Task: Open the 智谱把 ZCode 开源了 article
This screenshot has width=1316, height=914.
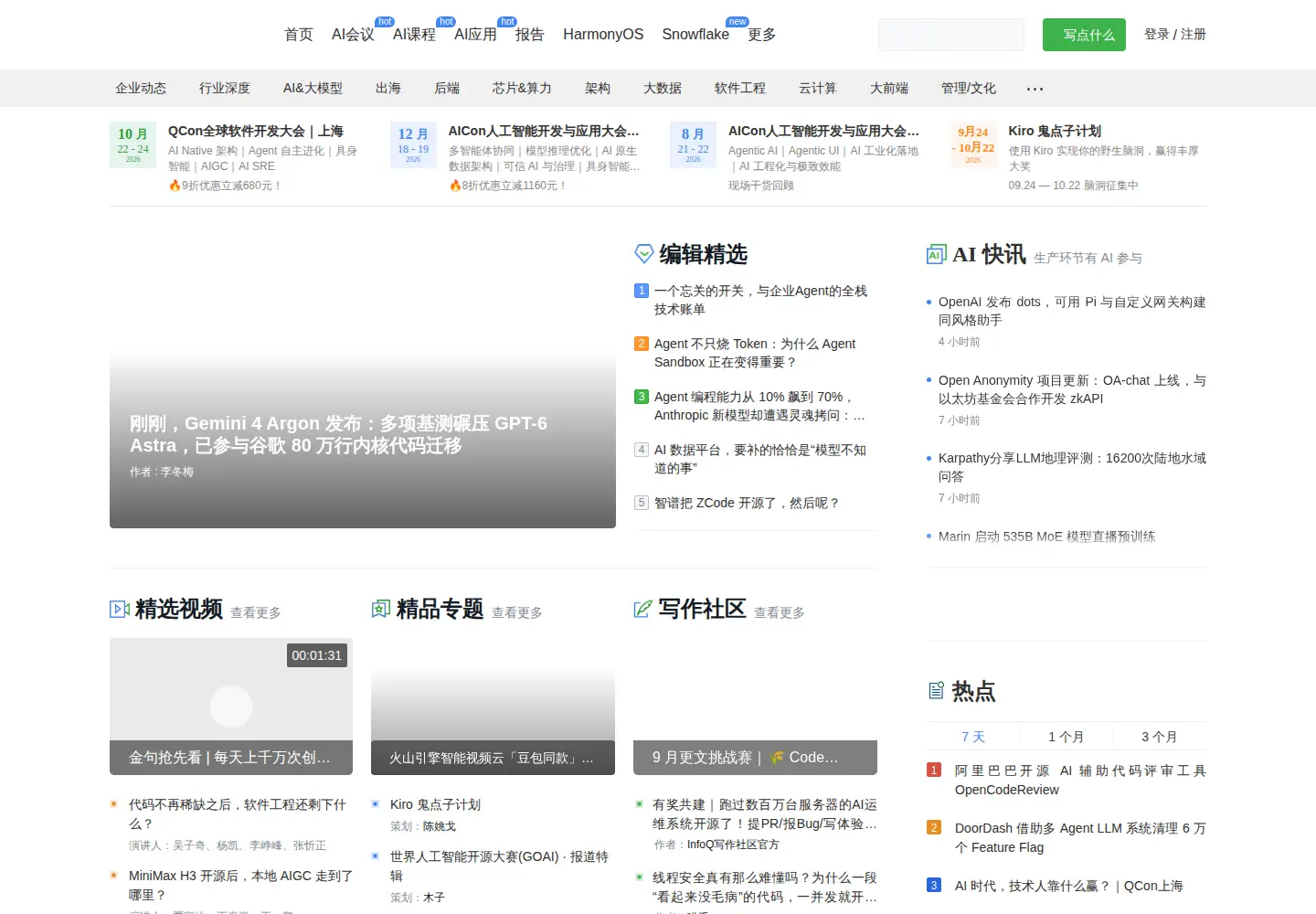Action: 747,503
